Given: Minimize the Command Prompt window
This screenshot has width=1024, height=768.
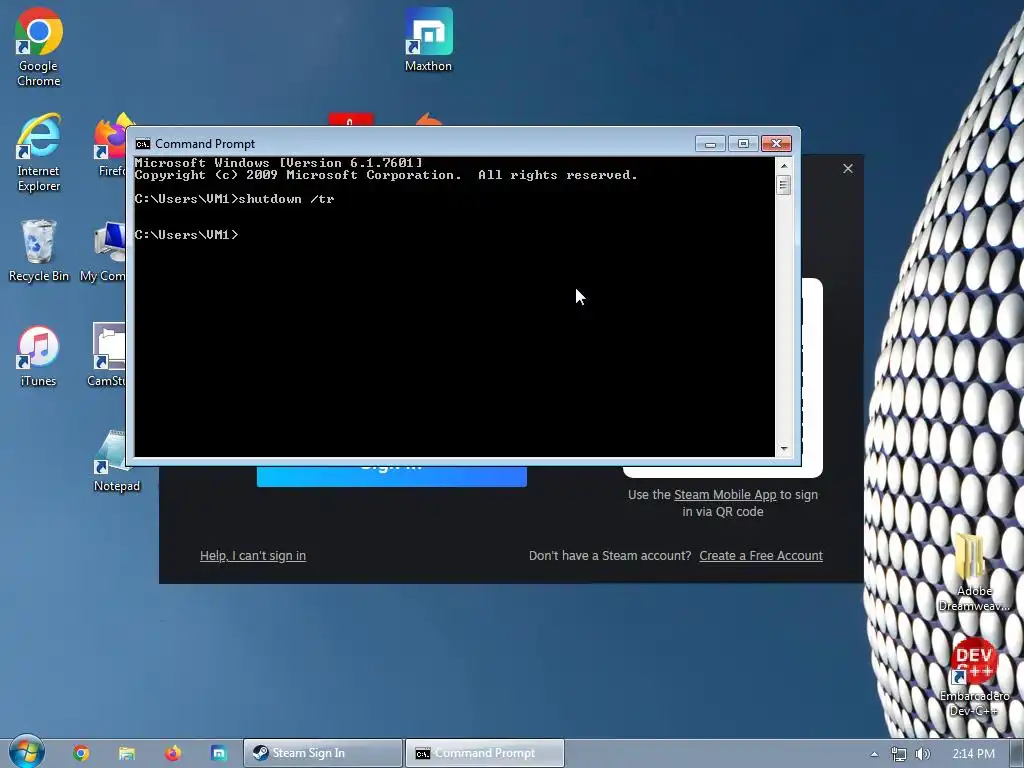Looking at the screenshot, I should (x=710, y=144).
